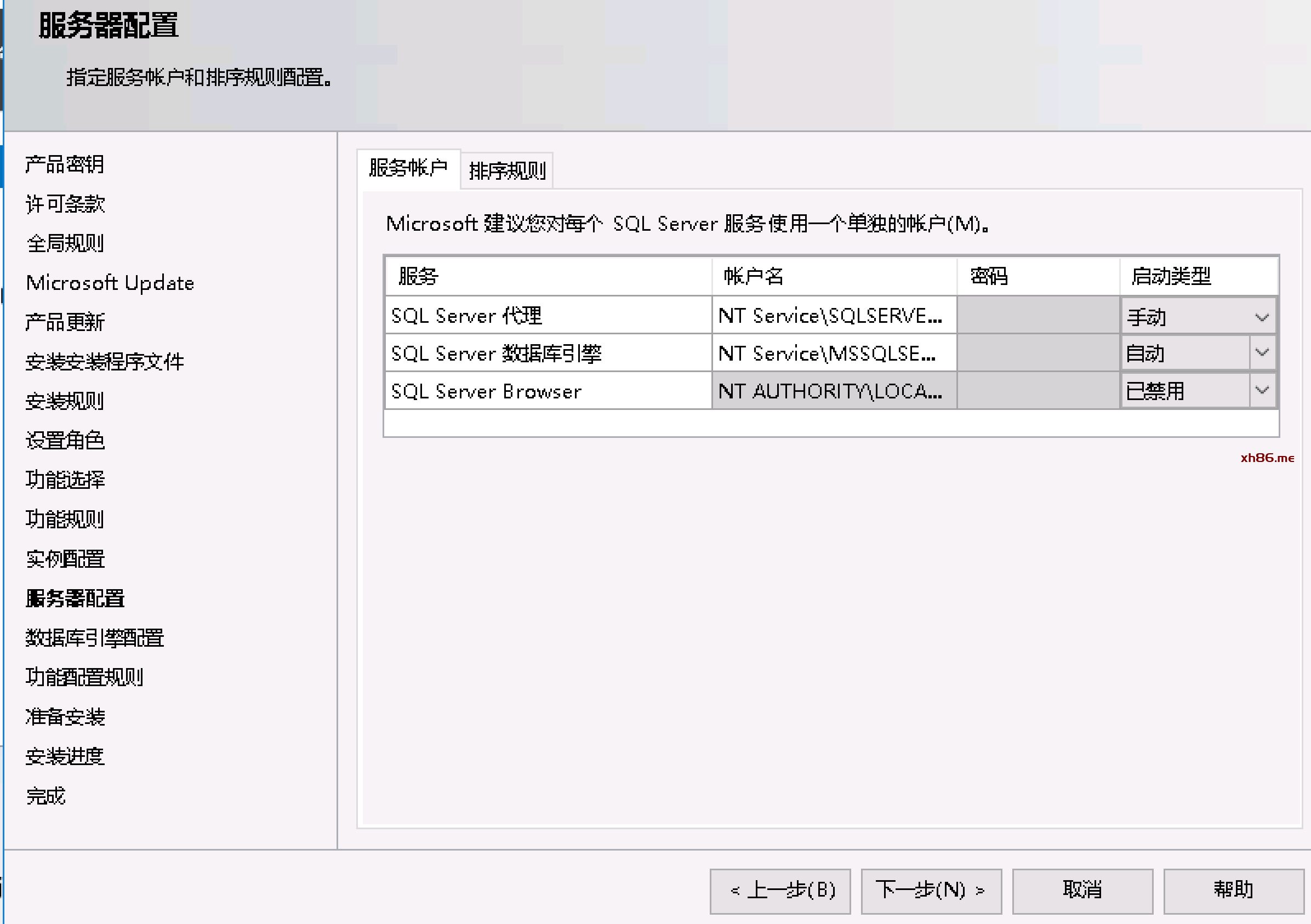Screen dimensions: 1311x924
Task: Click the account name cell for SQL Server 数据库引擎
Action: click(x=833, y=353)
